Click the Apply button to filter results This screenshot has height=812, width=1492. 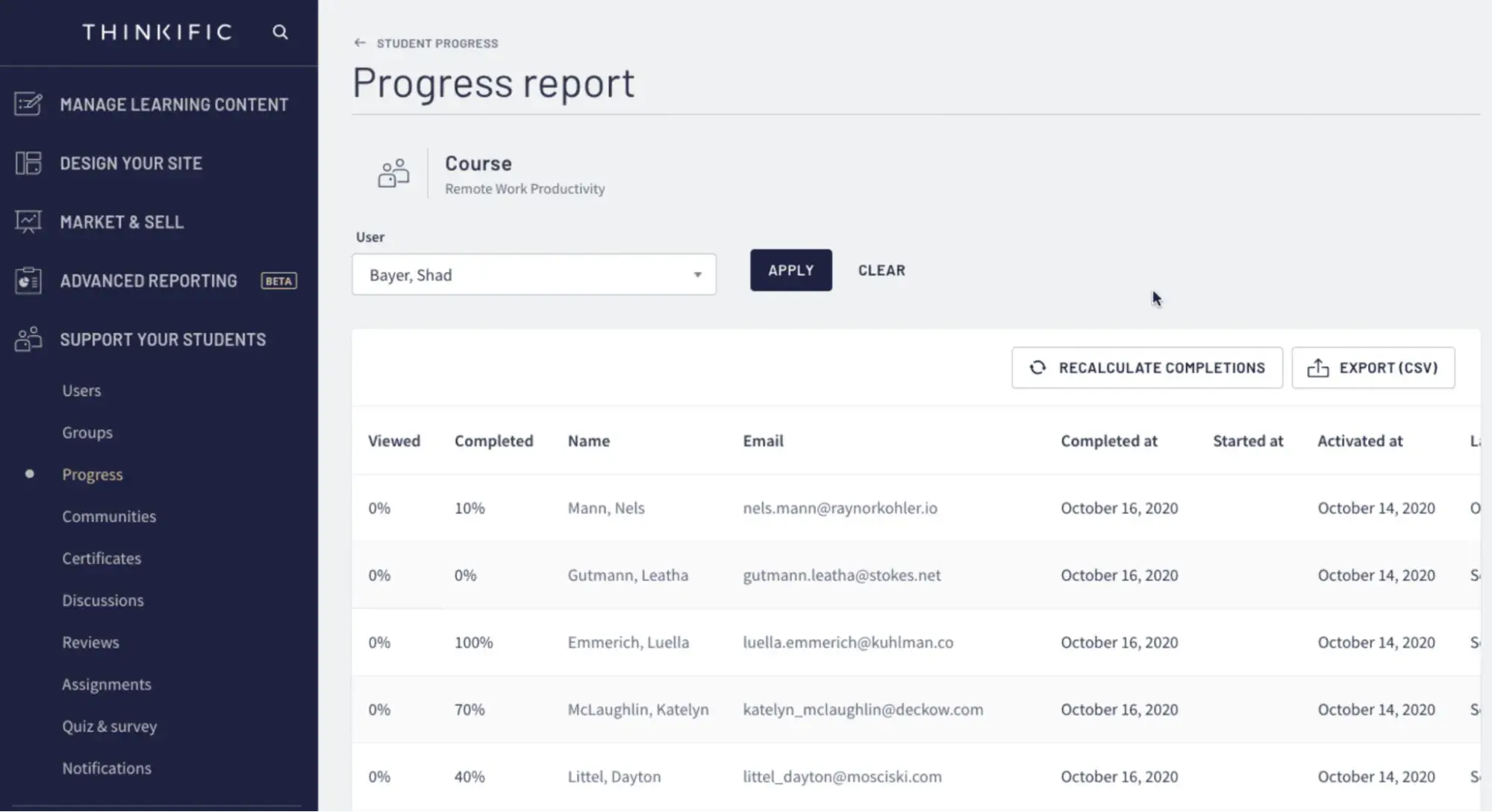[x=791, y=270]
